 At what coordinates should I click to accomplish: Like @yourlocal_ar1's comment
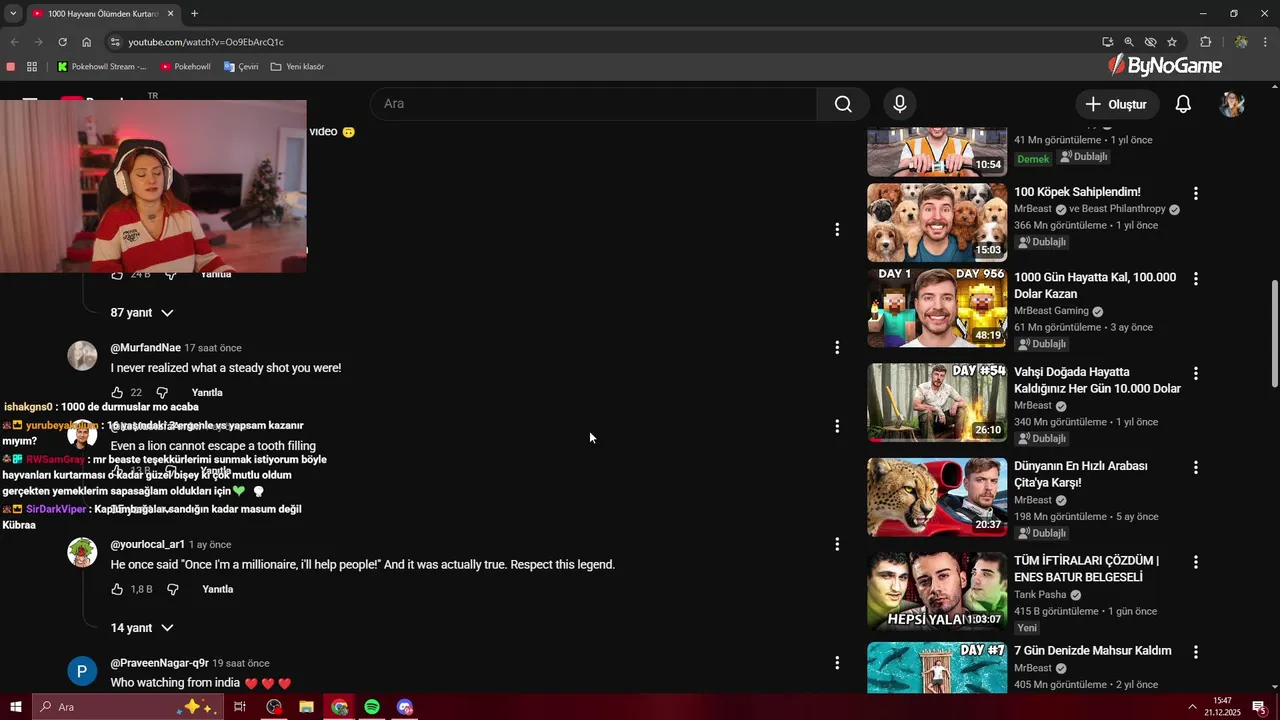tap(117, 590)
